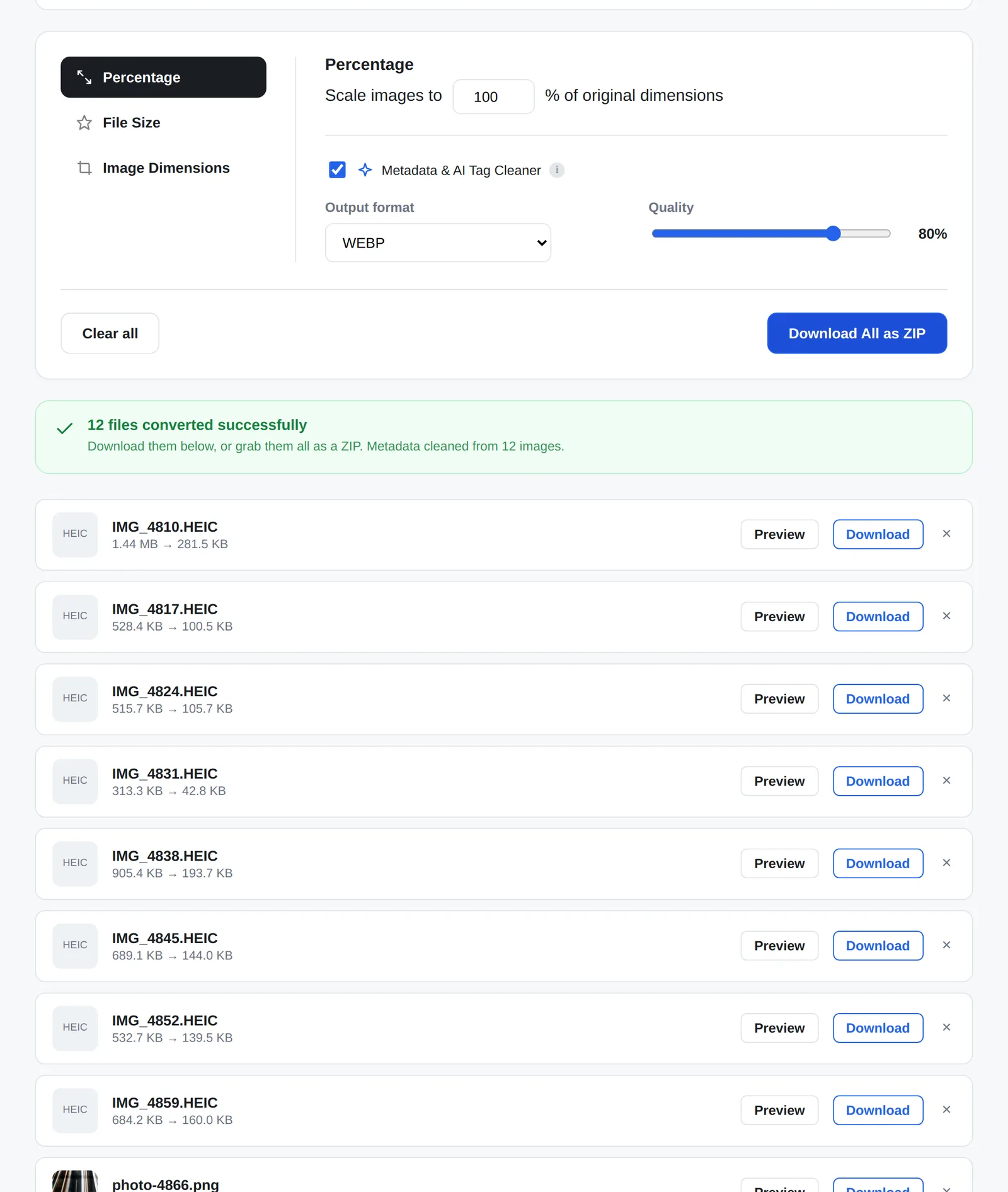Remove IMG_4810.HEIC from the list
This screenshot has height=1192, width=1008.
946,534
